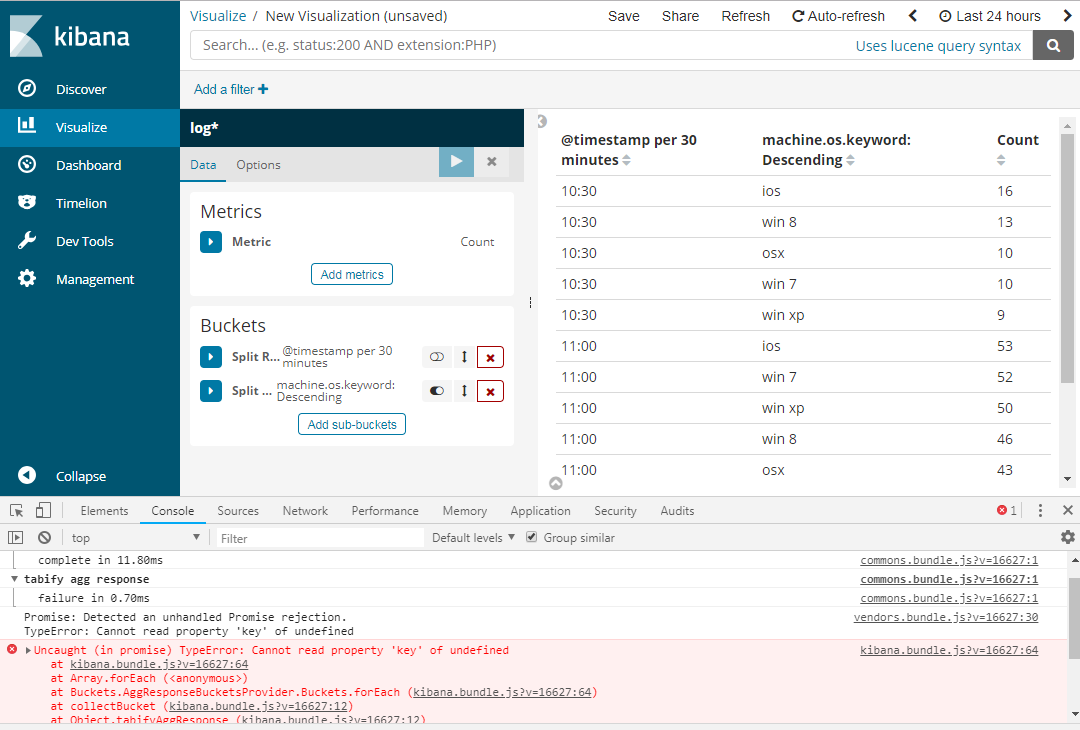The image size is (1080, 730).
Task: Focus the console Filter input
Action: 320,538
